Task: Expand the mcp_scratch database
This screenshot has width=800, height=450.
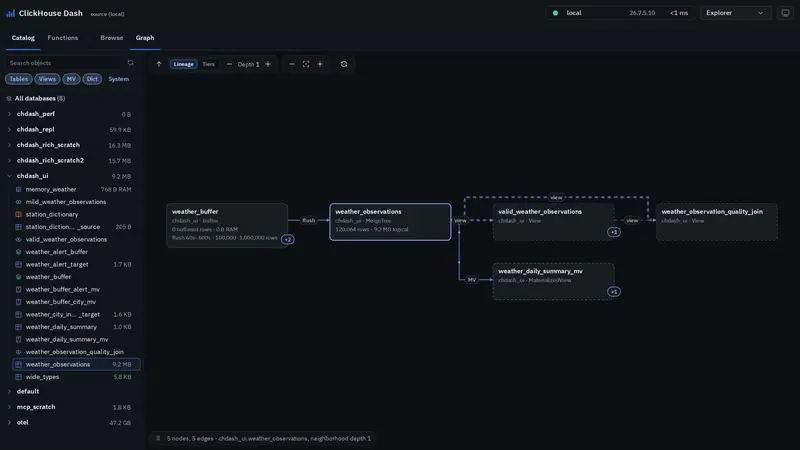Action: (x=9, y=407)
